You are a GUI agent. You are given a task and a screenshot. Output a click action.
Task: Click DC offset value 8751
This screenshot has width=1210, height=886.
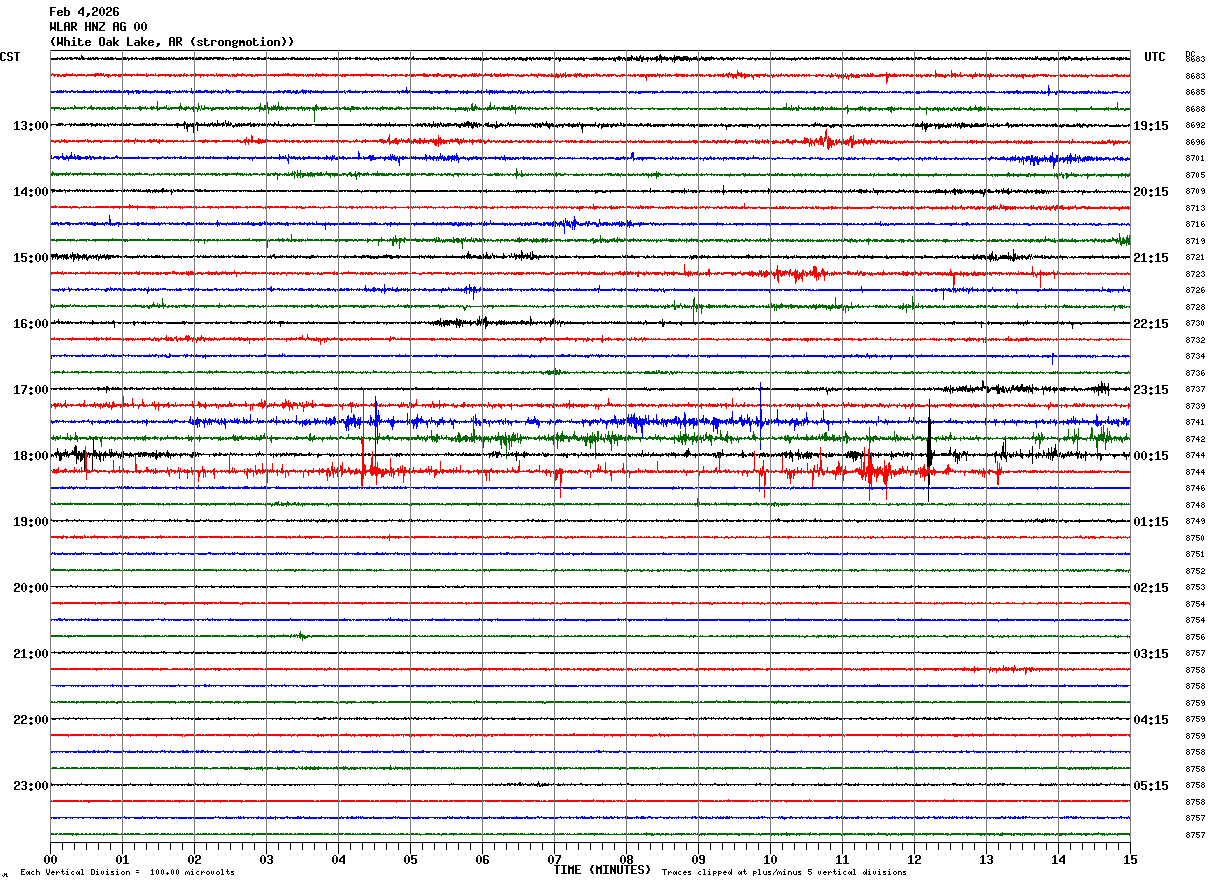[x=1195, y=555]
